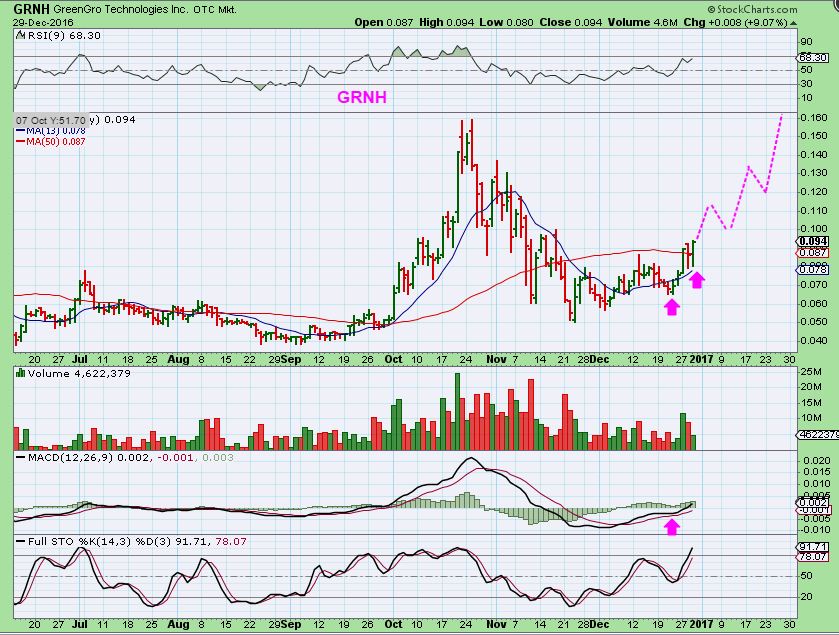The height and width of the screenshot is (635, 839).
Task: Click the 4622379 volume axis tag
Action: pos(817,435)
